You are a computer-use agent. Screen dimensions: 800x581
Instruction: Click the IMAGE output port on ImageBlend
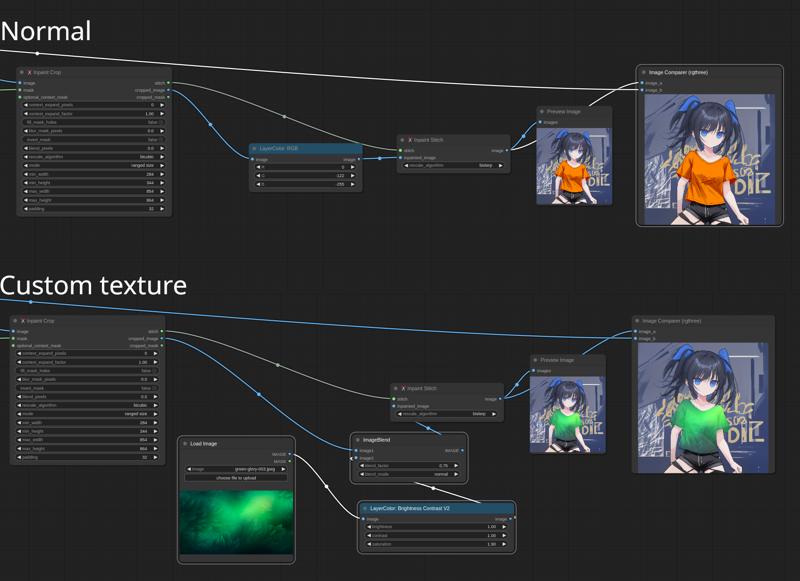tap(462, 450)
